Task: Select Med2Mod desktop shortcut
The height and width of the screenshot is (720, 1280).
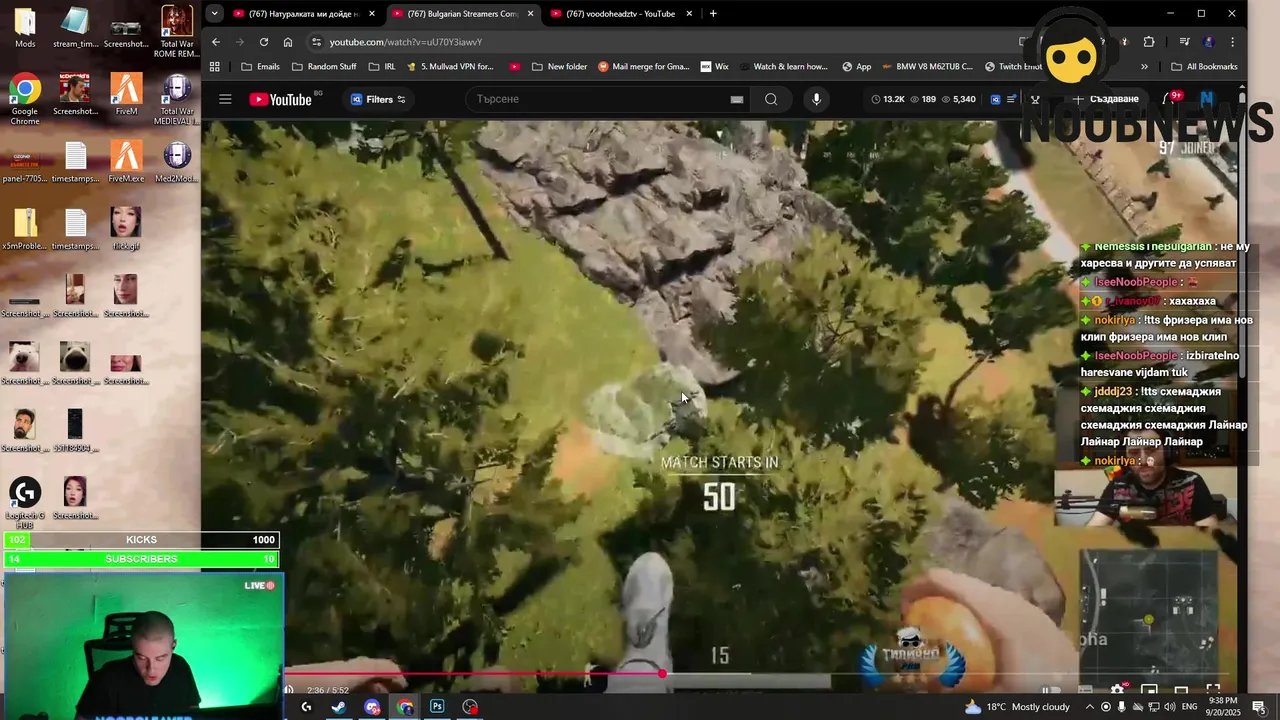Action: pos(177,161)
